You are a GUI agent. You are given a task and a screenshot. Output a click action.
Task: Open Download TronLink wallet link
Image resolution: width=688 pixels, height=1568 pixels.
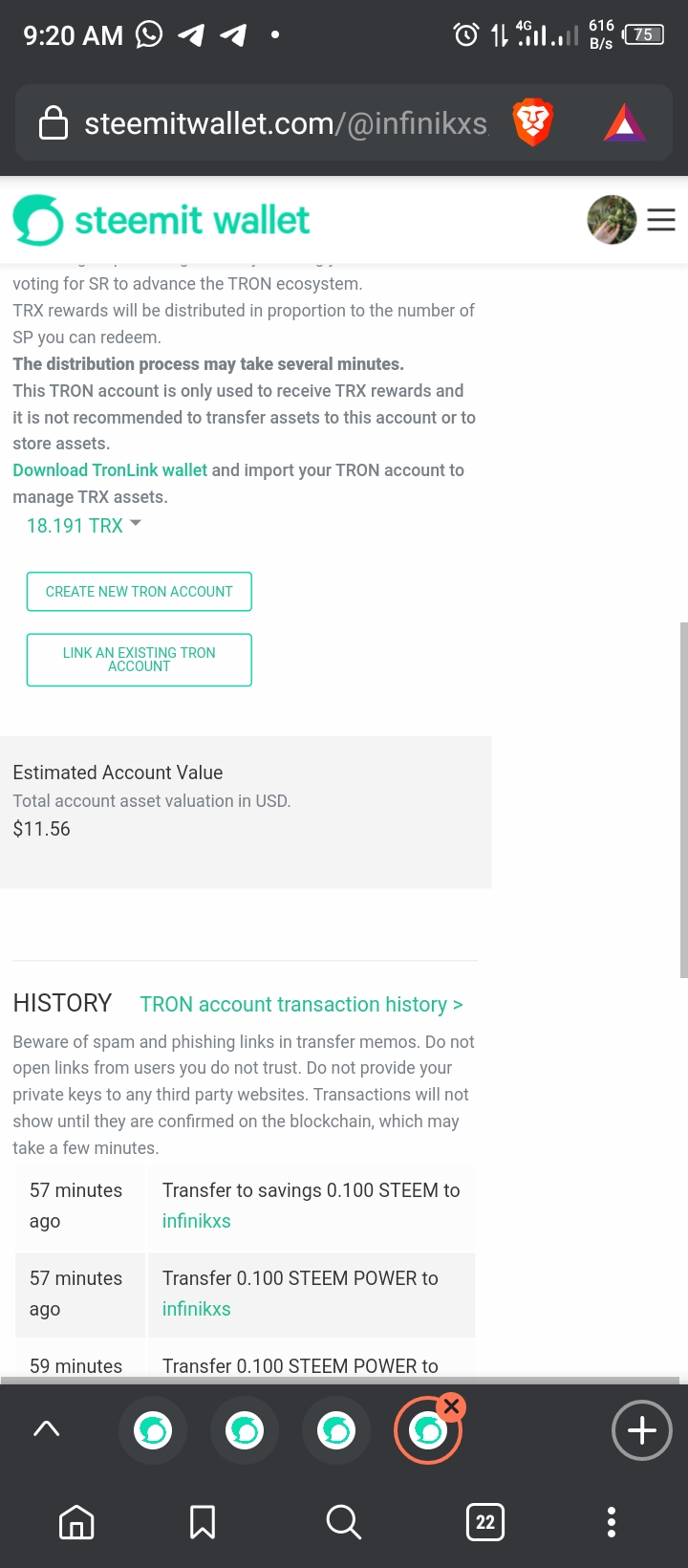point(110,470)
